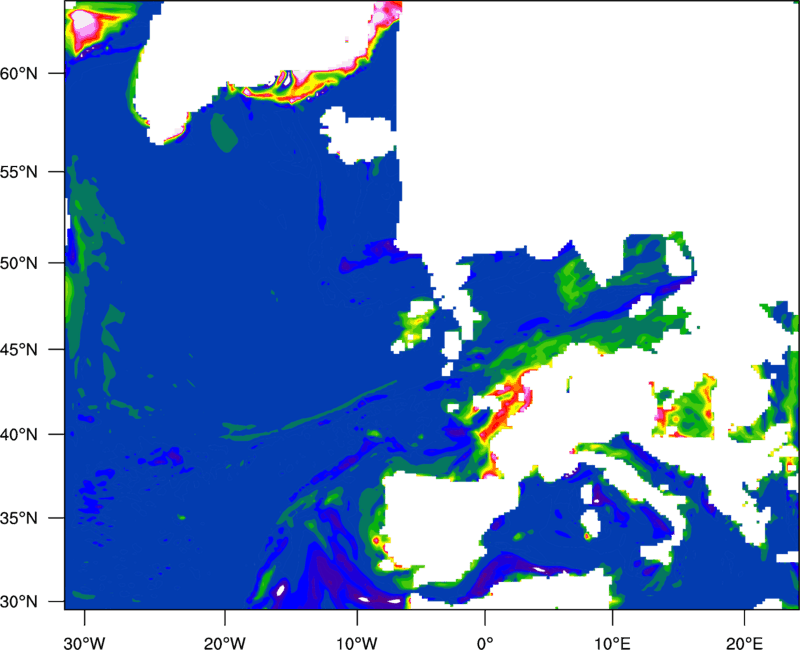Click the 35°N latitude label
This screenshot has width=800, height=650.
[19, 518]
